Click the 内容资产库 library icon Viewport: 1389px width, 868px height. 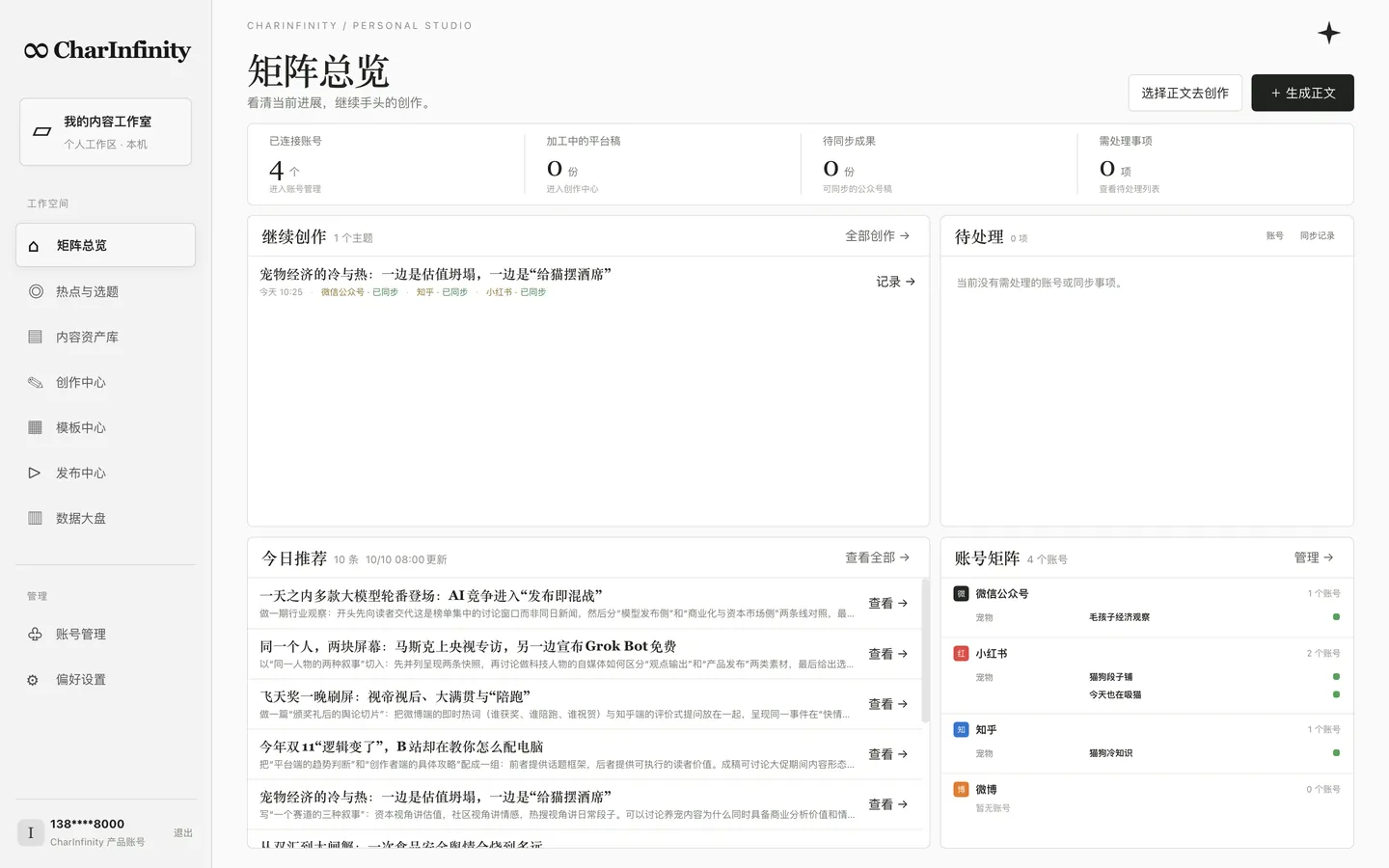(x=36, y=337)
